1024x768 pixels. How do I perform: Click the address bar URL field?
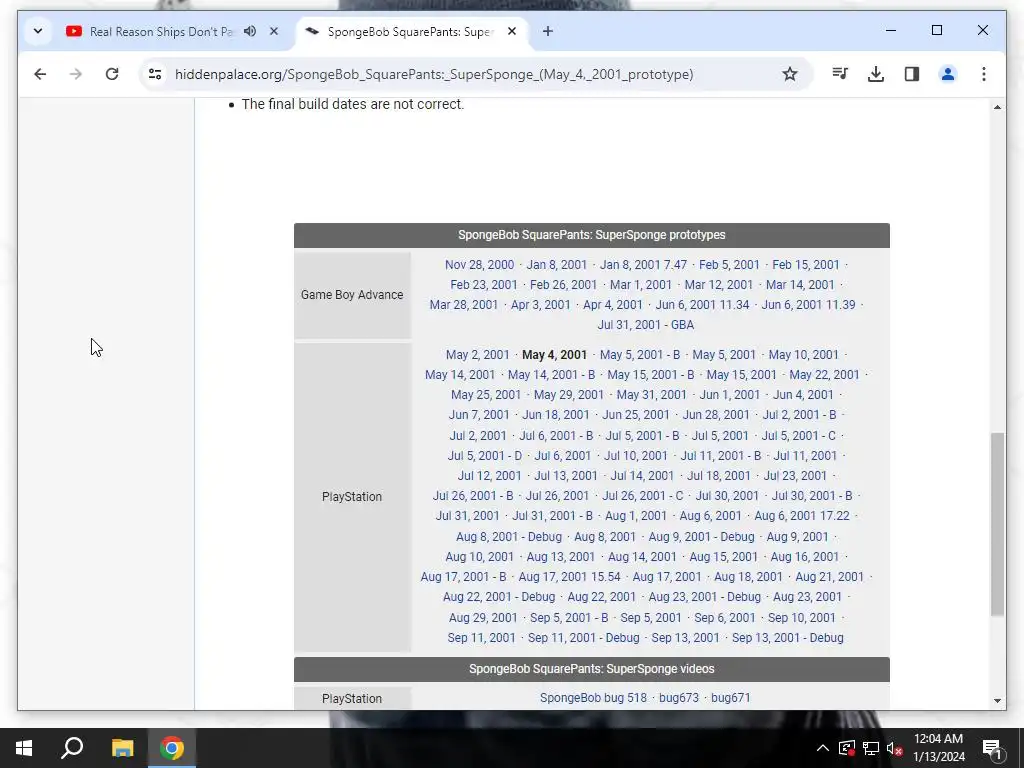tap(434, 74)
